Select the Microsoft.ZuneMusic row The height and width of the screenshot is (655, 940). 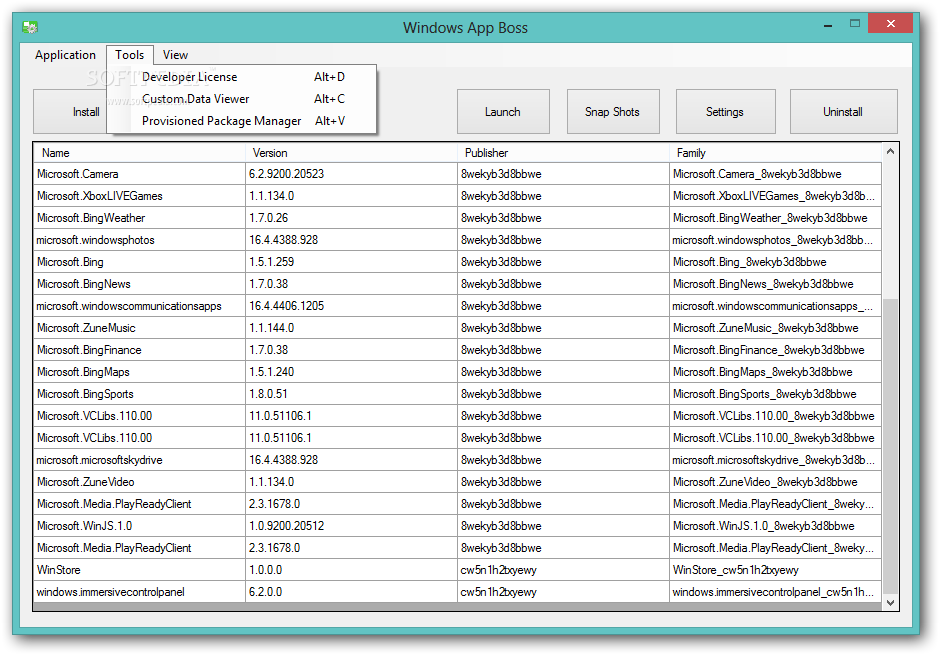(457, 328)
